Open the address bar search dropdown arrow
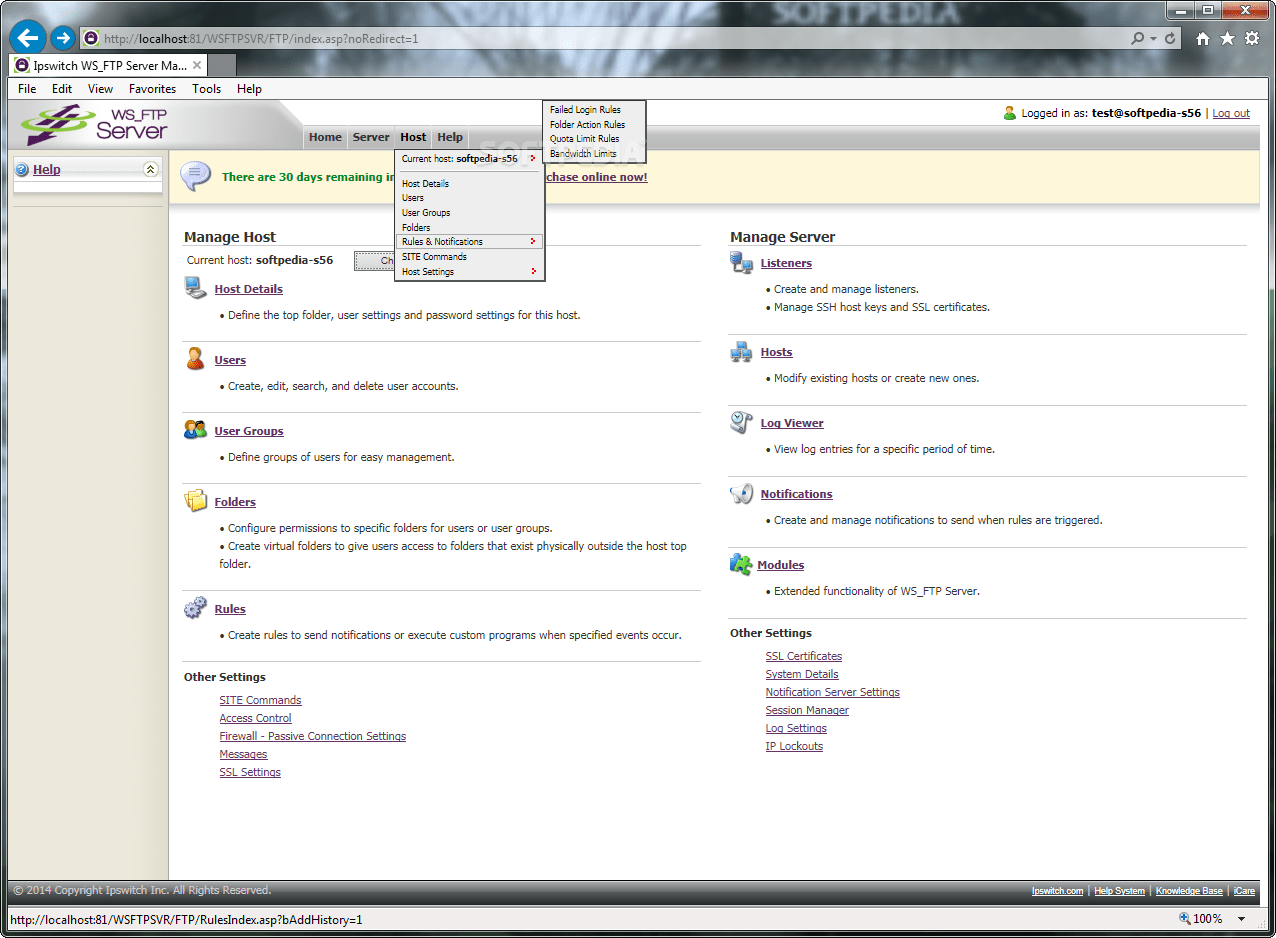 (x=1153, y=39)
